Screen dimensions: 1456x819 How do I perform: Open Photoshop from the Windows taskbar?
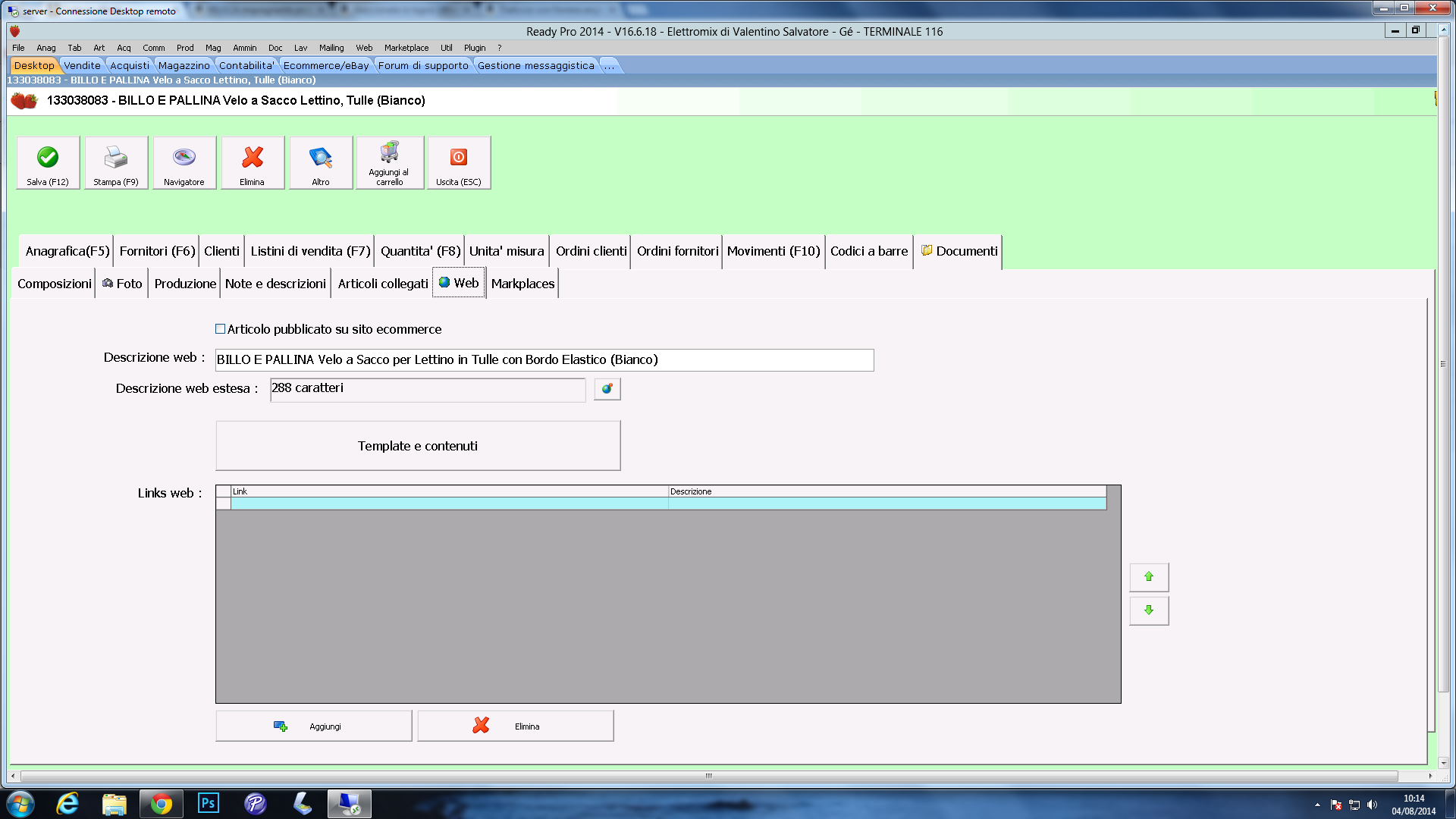pos(208,803)
